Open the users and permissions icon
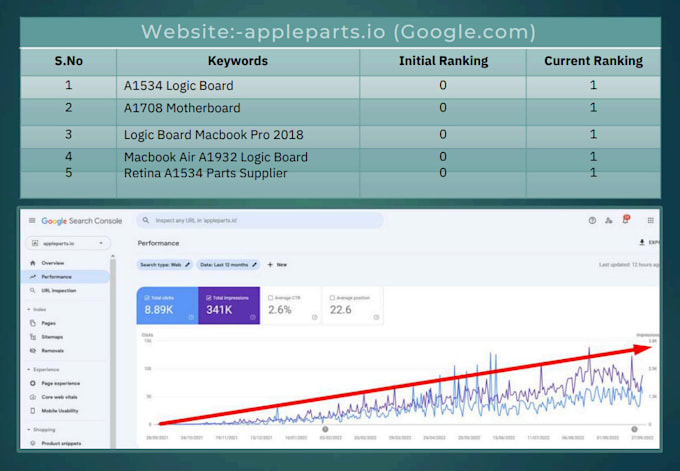Image resolution: width=680 pixels, height=471 pixels. pos(608,220)
